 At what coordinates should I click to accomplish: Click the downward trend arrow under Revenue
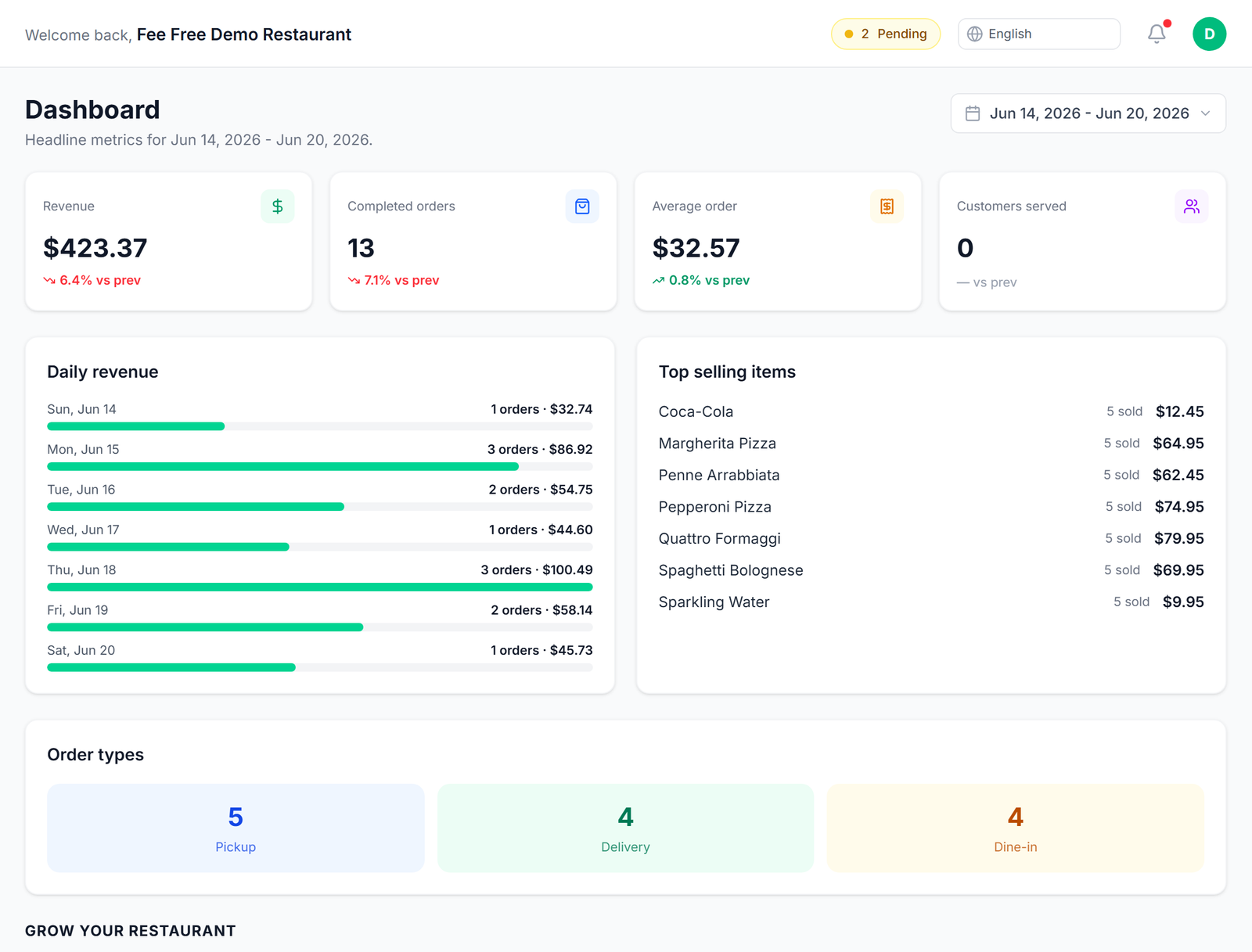49,280
